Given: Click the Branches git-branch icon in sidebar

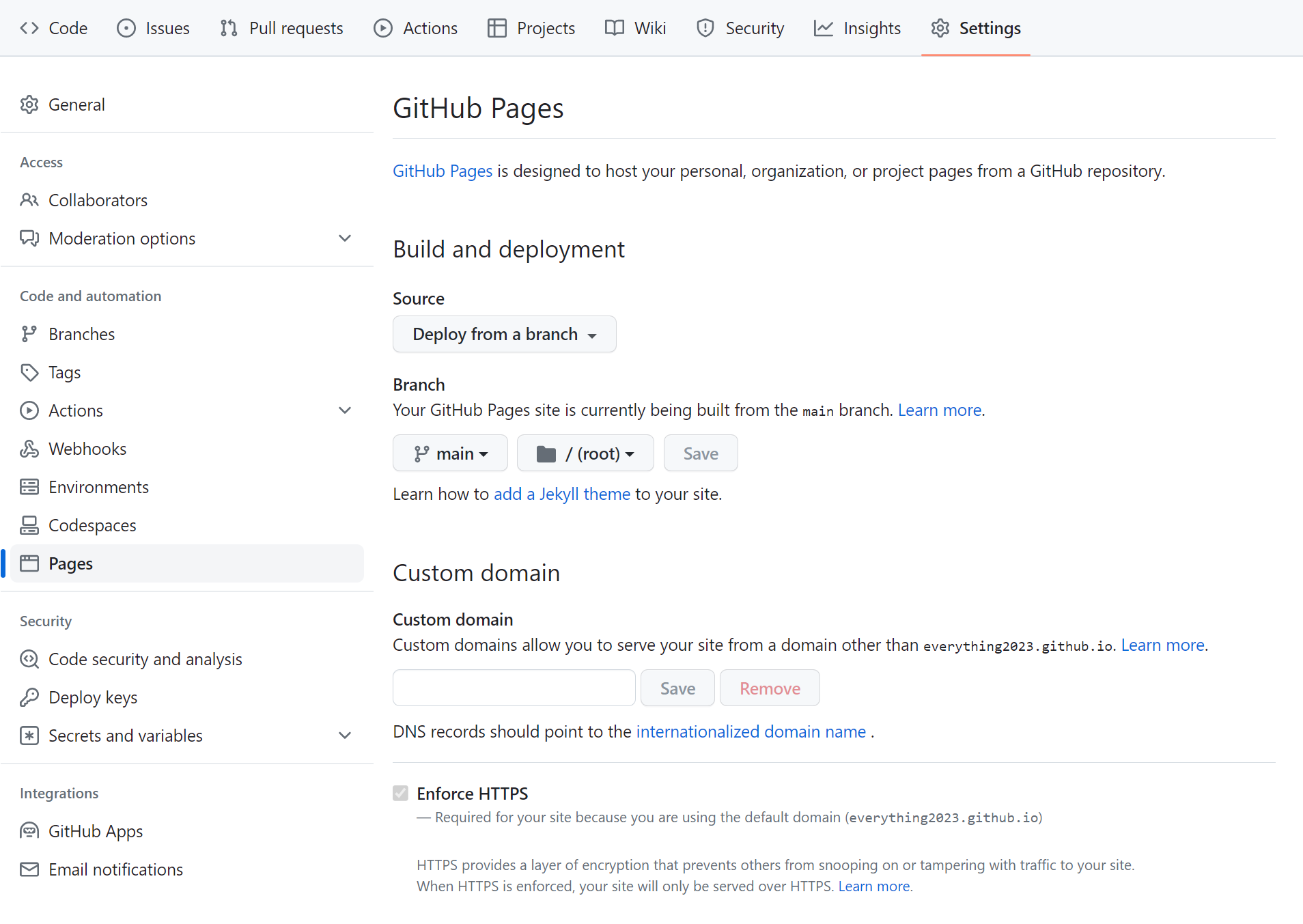Looking at the screenshot, I should [x=29, y=334].
